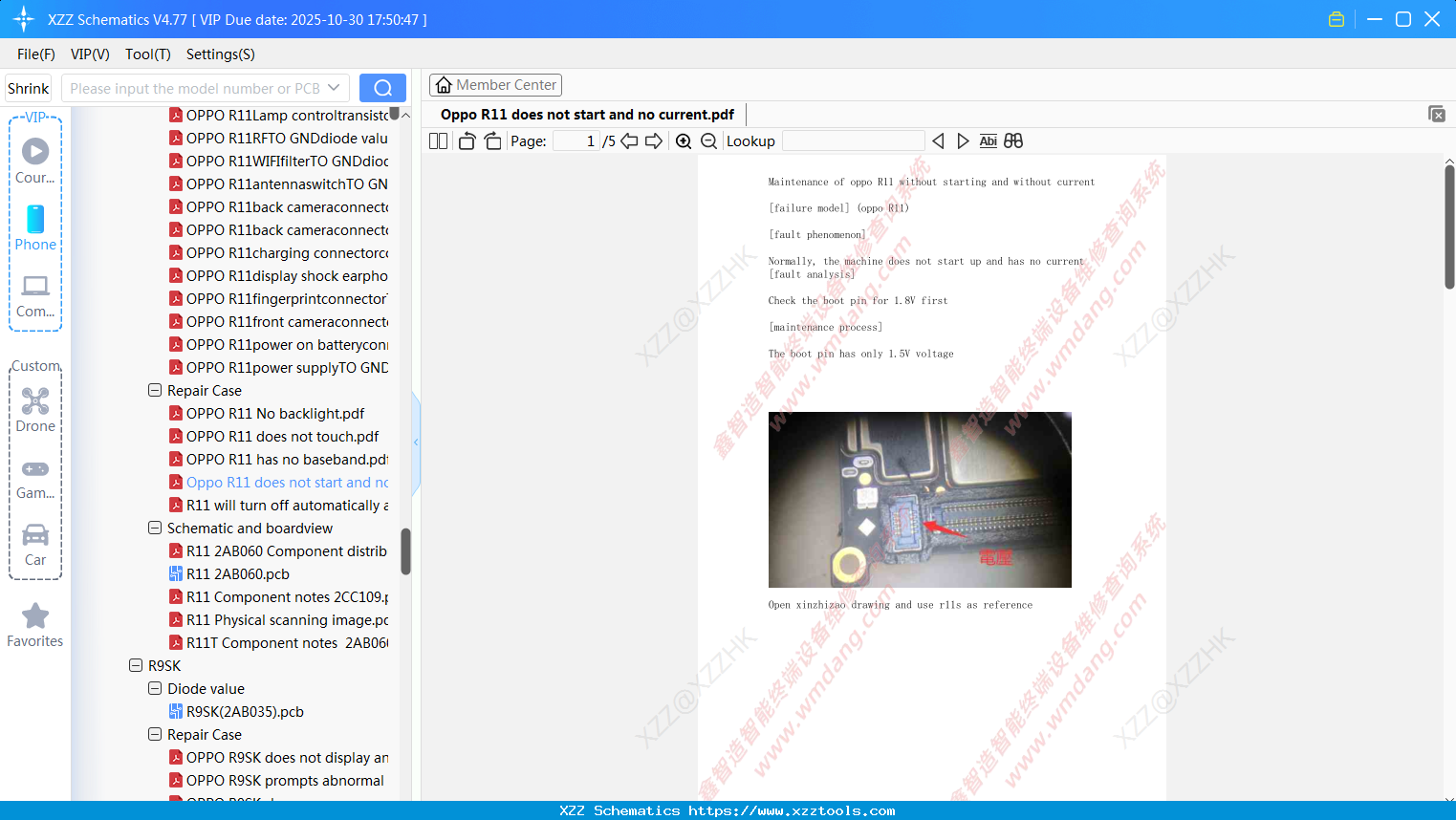This screenshot has height=820, width=1456.
Task: Collapse the R9SK Diode value folder
Action: (155, 689)
